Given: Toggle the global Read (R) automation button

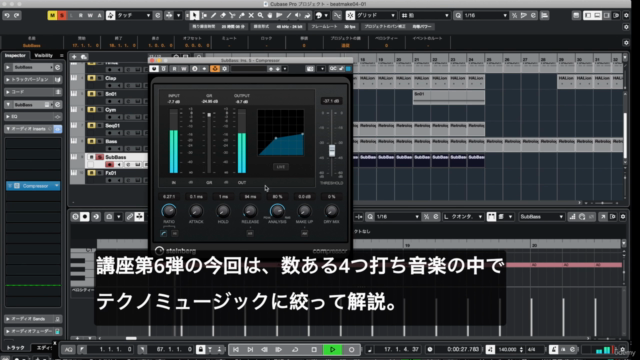Looking at the screenshot, I should 80,16.
